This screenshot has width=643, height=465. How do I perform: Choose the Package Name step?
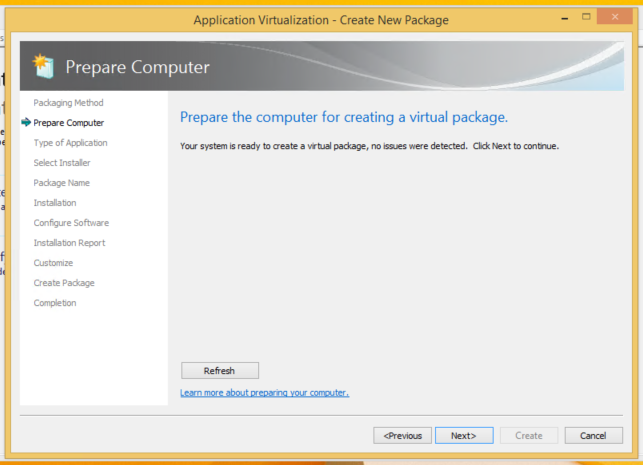[61, 183]
